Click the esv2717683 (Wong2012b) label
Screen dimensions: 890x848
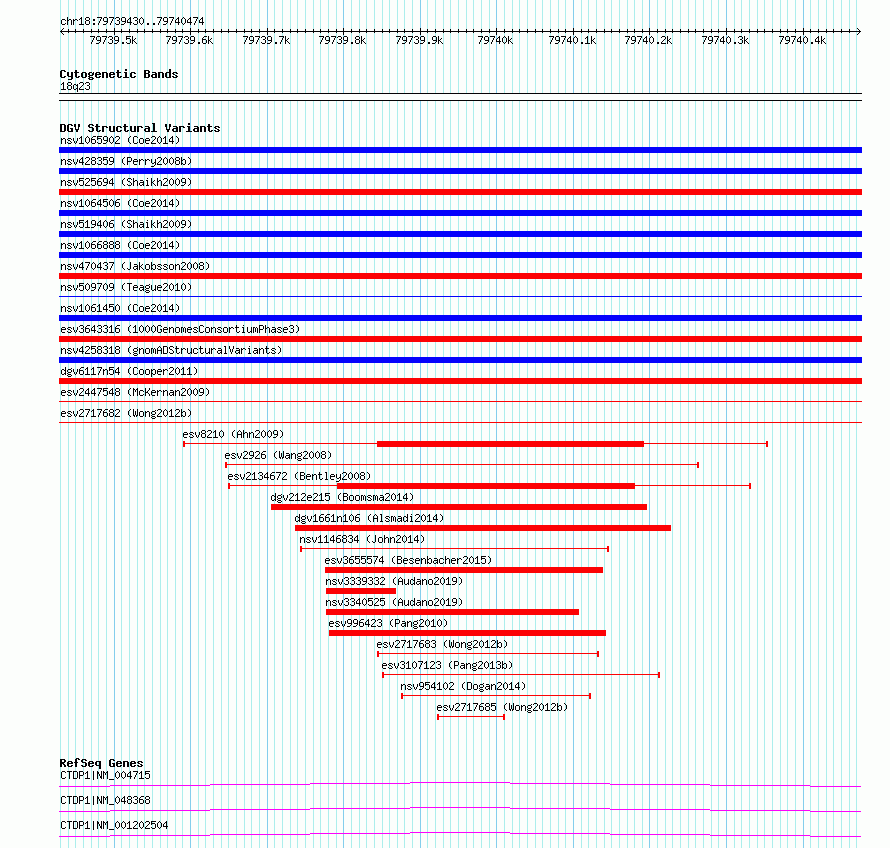(442, 644)
